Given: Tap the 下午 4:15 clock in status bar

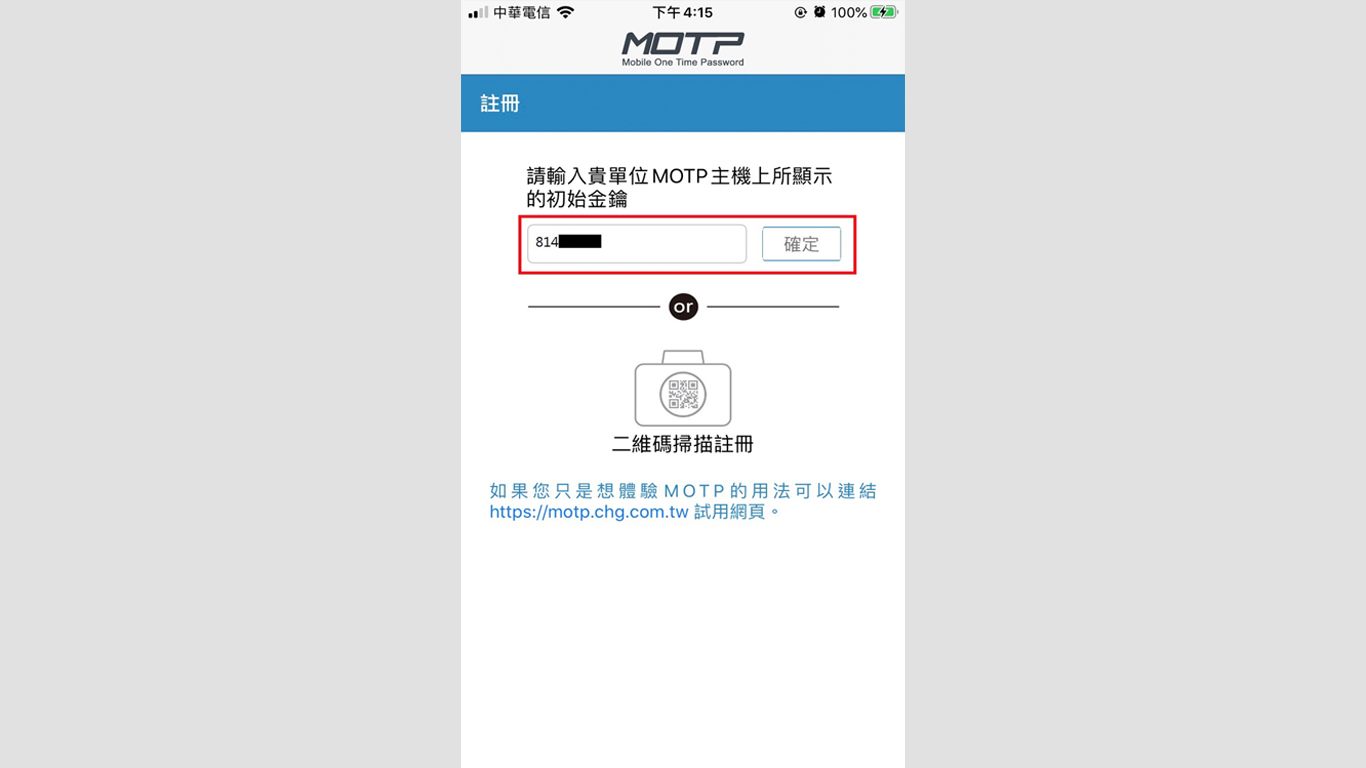Looking at the screenshot, I should point(682,12).
